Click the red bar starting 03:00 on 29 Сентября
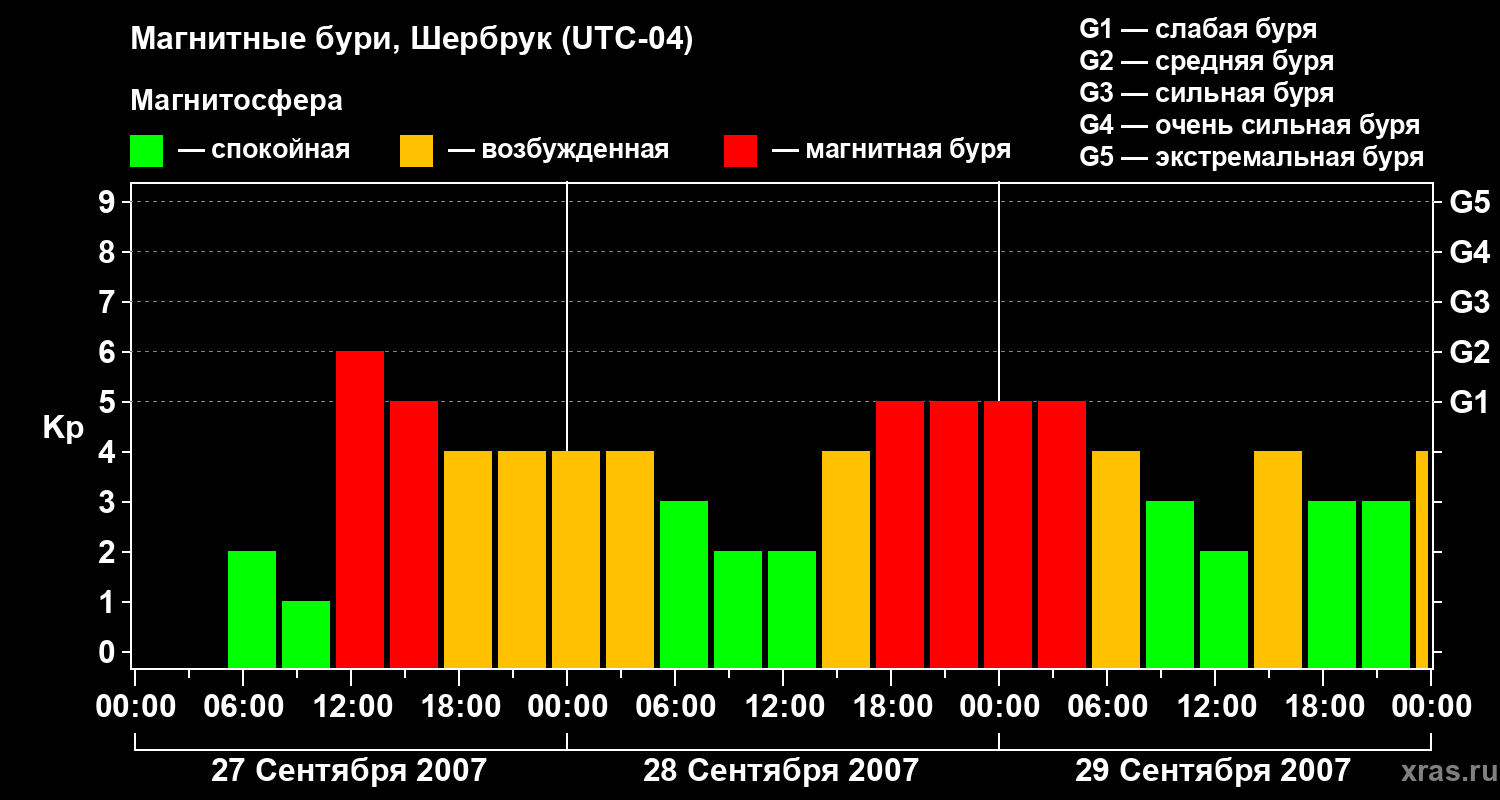The image size is (1500, 800). pyautogui.click(x=1062, y=534)
